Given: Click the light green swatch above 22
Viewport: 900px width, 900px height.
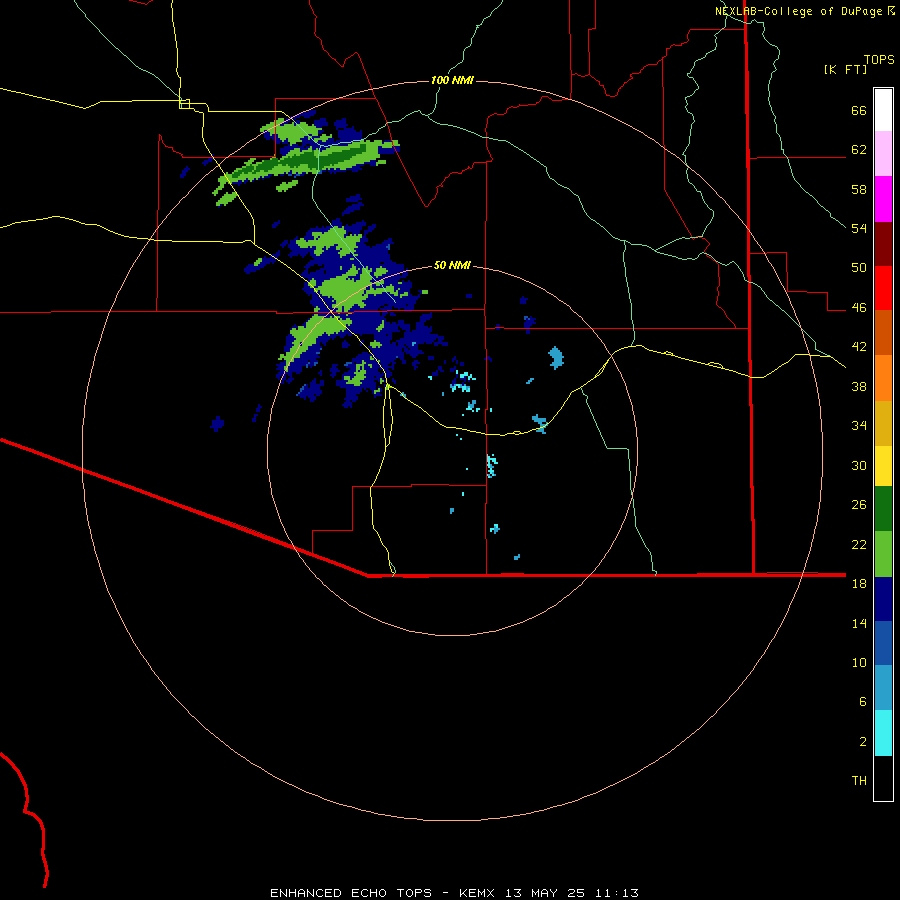Looking at the screenshot, I should tap(883, 554).
